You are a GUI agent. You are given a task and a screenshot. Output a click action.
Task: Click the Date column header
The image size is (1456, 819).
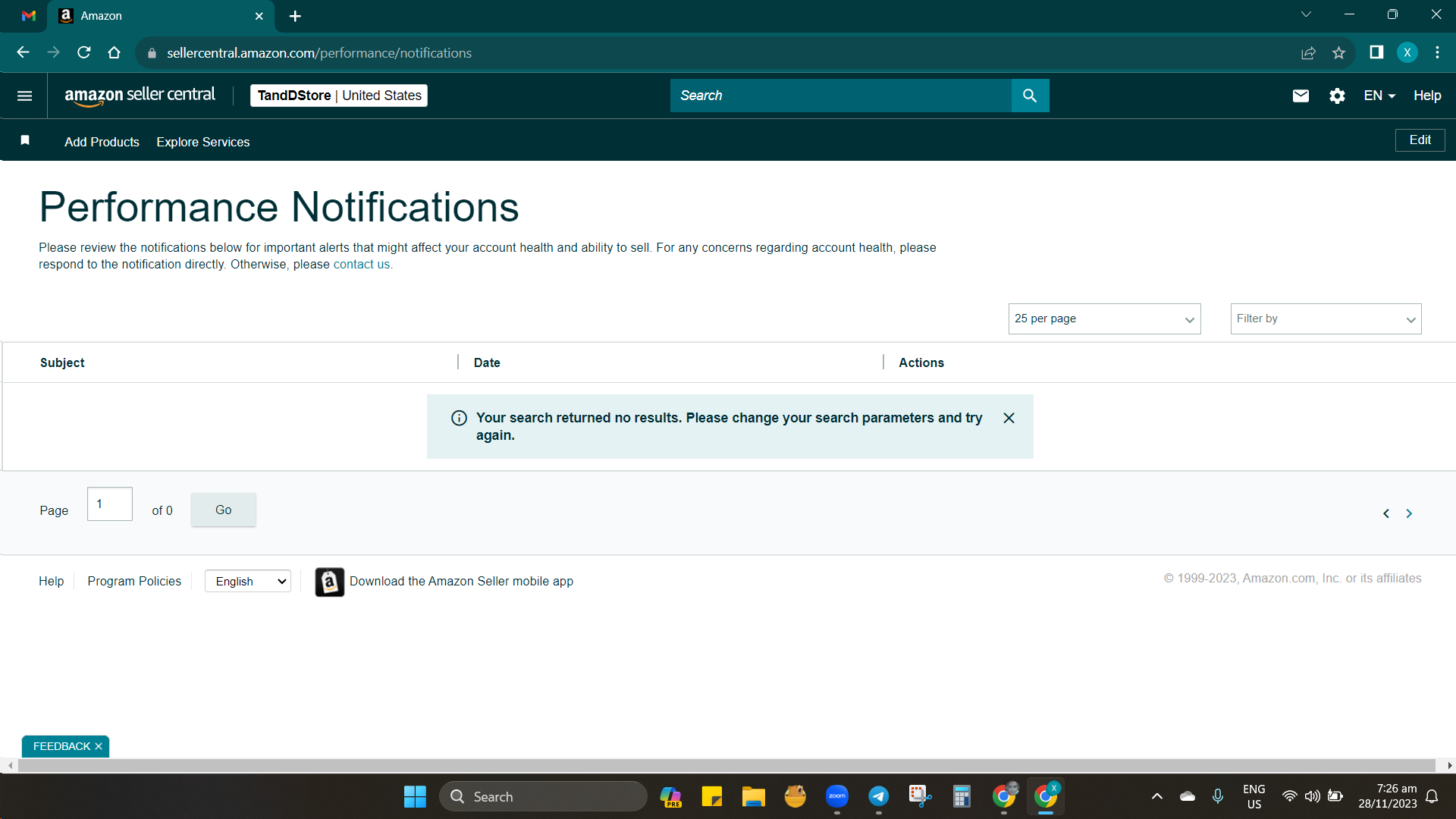[487, 362]
